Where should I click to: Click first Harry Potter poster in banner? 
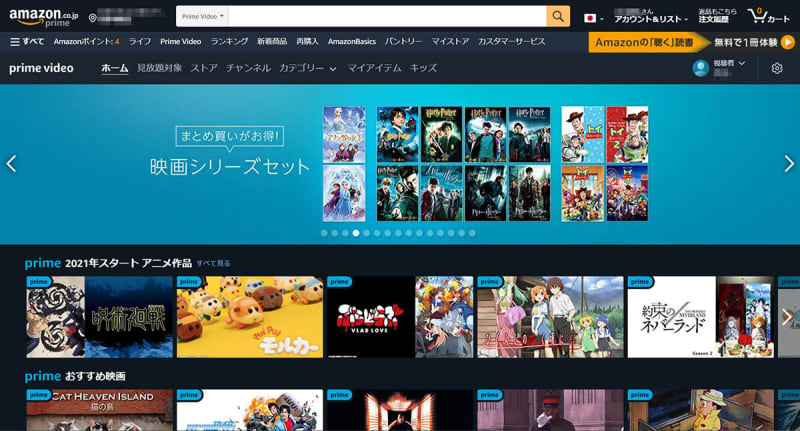tap(397, 135)
